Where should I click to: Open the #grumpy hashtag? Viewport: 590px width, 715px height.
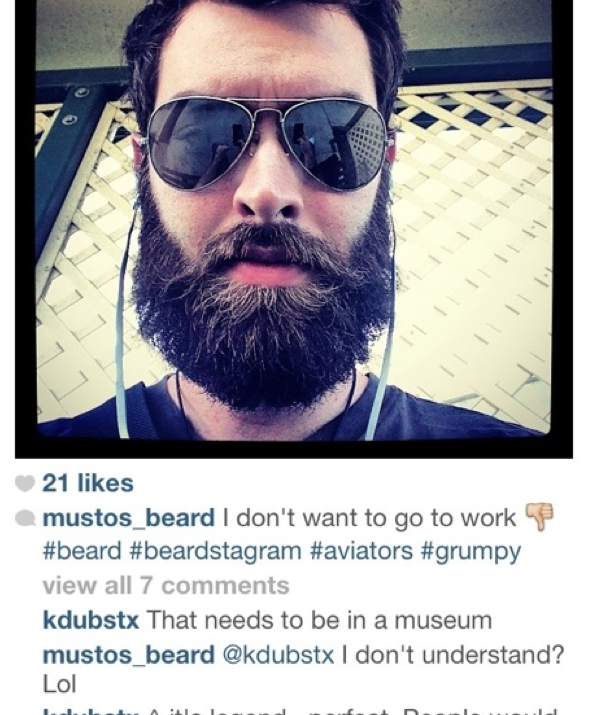[471, 552]
